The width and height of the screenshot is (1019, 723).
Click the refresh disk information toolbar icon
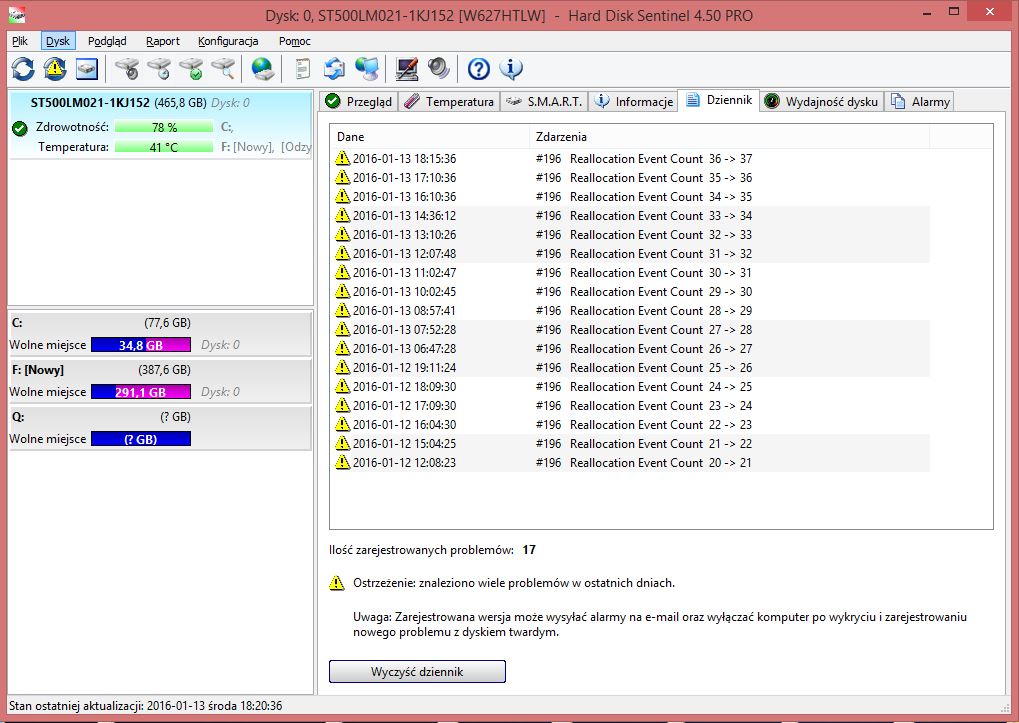(x=23, y=68)
